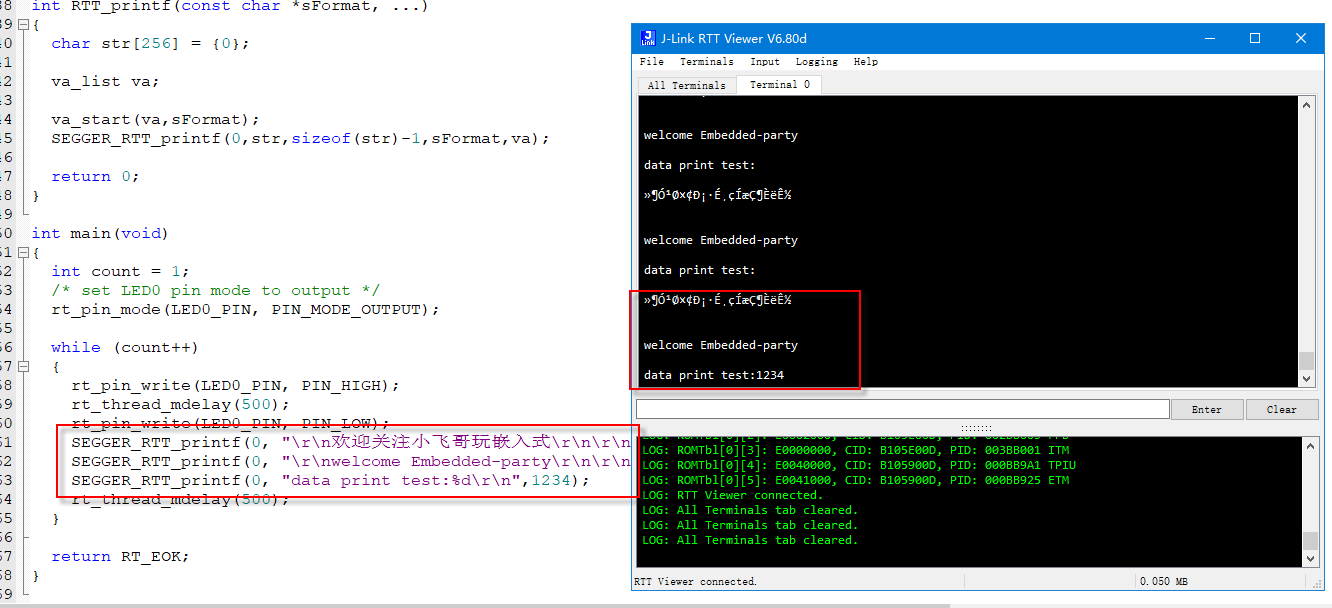The width and height of the screenshot is (1332, 608).
Task: Click log panel scrollbar down arrow
Action: tap(1310, 559)
